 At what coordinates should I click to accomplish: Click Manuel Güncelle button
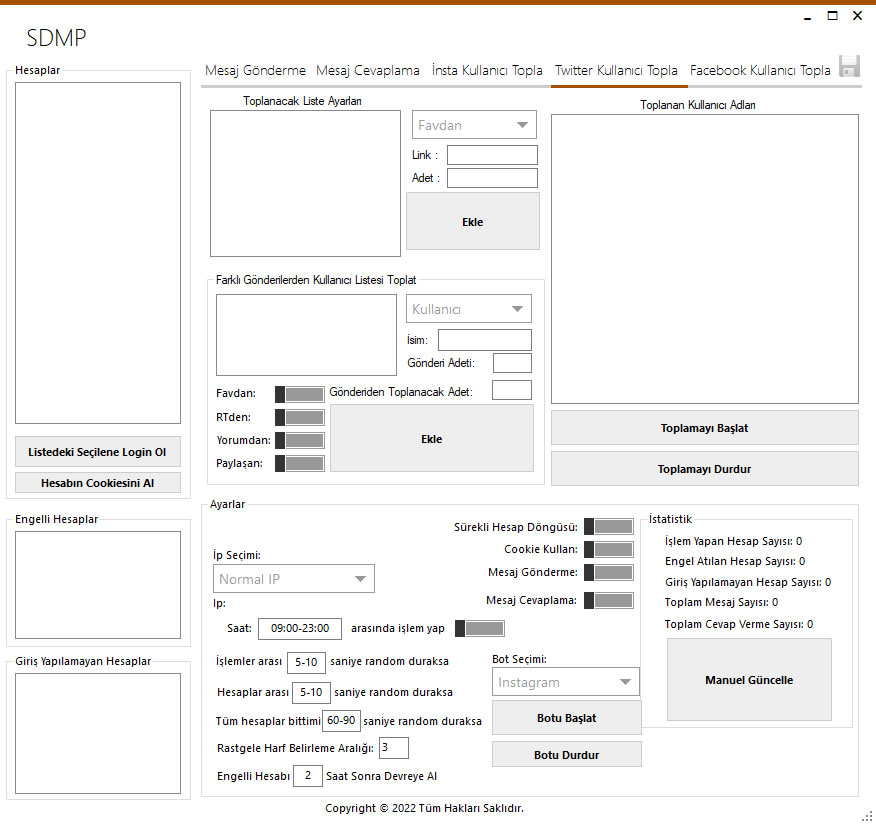click(749, 680)
